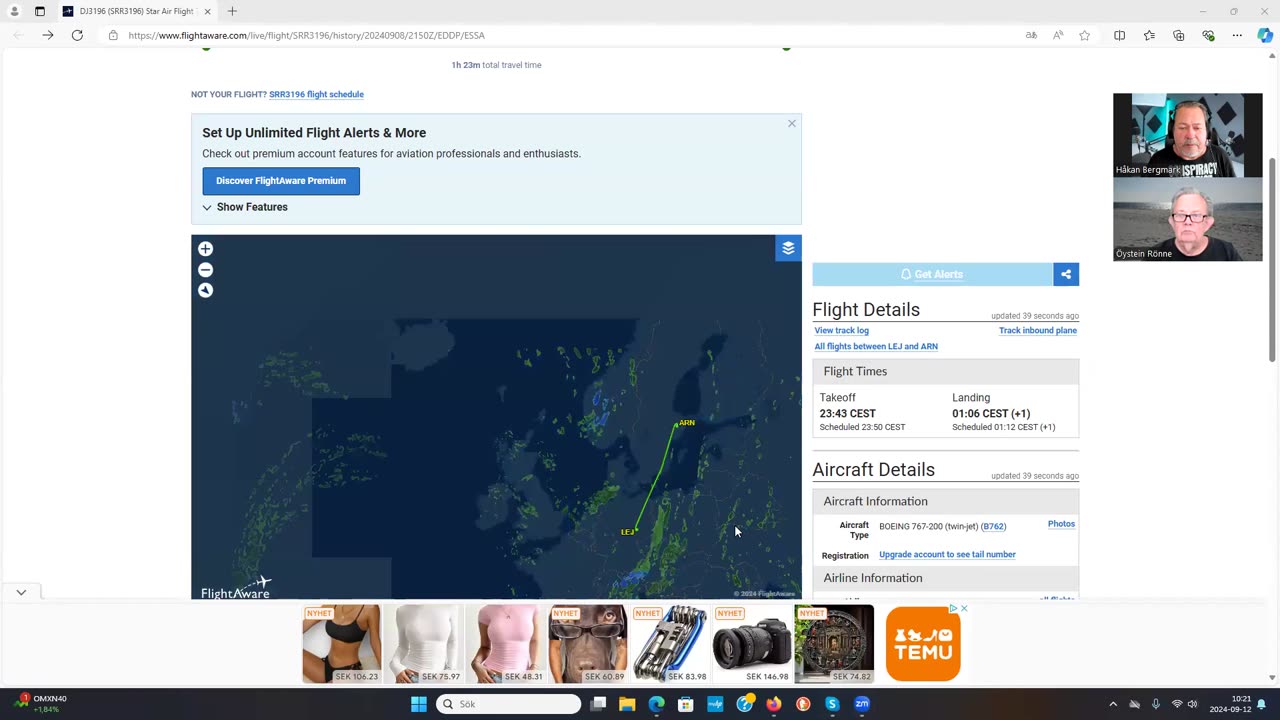Open the ornate carving ad SEK 74.82

834,644
